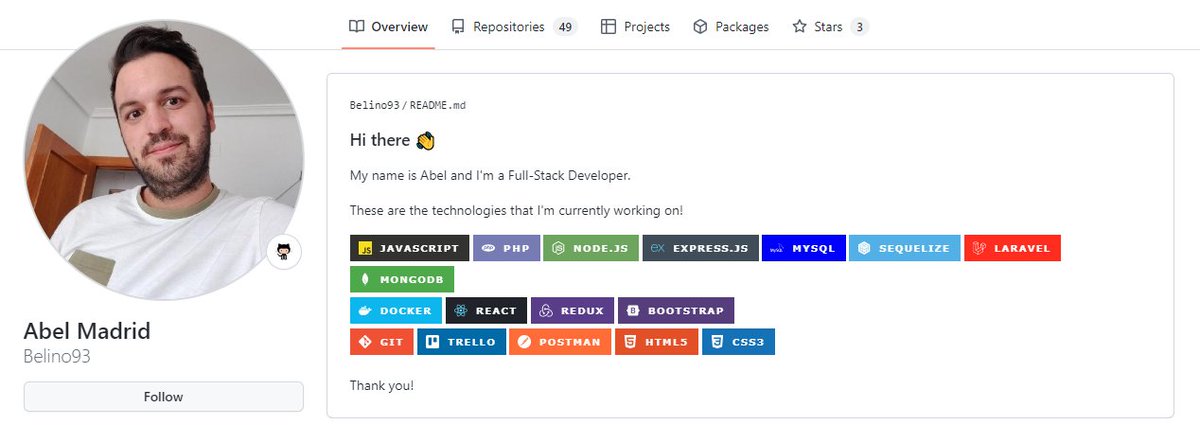Image resolution: width=1200 pixels, height=425 pixels.
Task: Click the Trello badge
Action: click(461, 341)
